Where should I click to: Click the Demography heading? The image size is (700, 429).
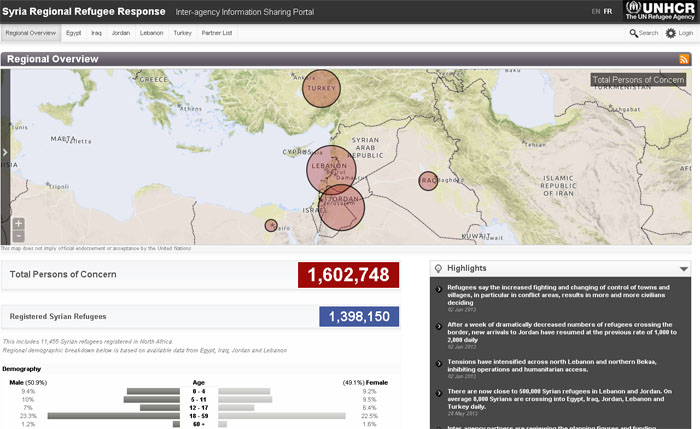[21, 369]
